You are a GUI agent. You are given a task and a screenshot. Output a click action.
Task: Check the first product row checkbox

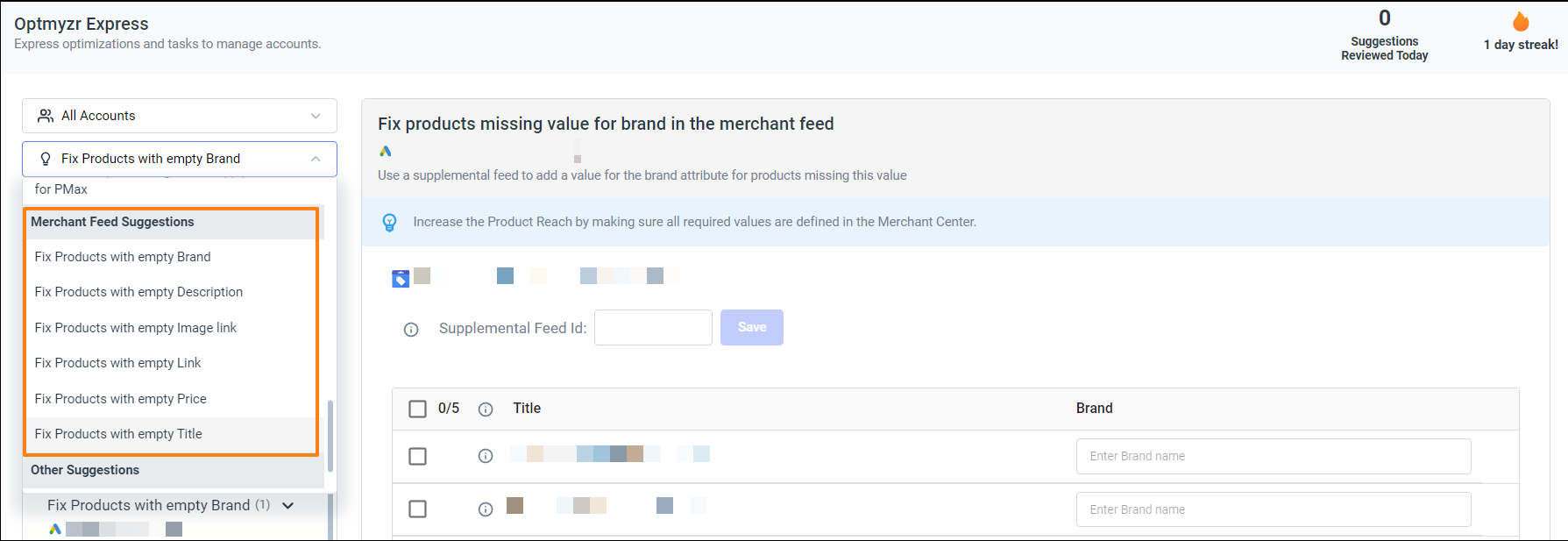click(418, 457)
